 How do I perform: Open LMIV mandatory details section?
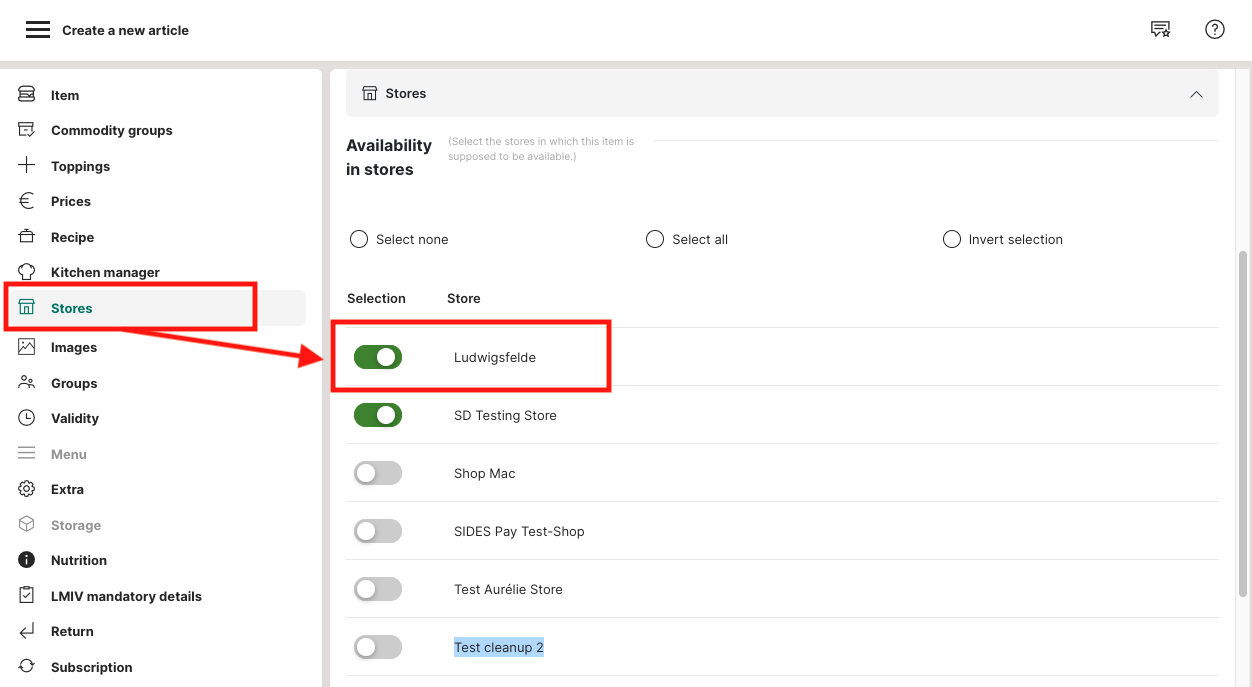126,596
